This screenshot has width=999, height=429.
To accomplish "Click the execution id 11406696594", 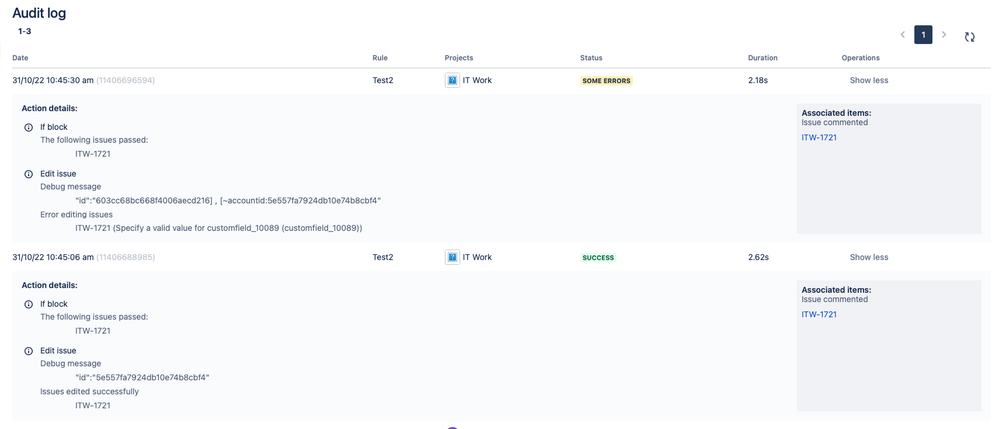I will 126,80.
